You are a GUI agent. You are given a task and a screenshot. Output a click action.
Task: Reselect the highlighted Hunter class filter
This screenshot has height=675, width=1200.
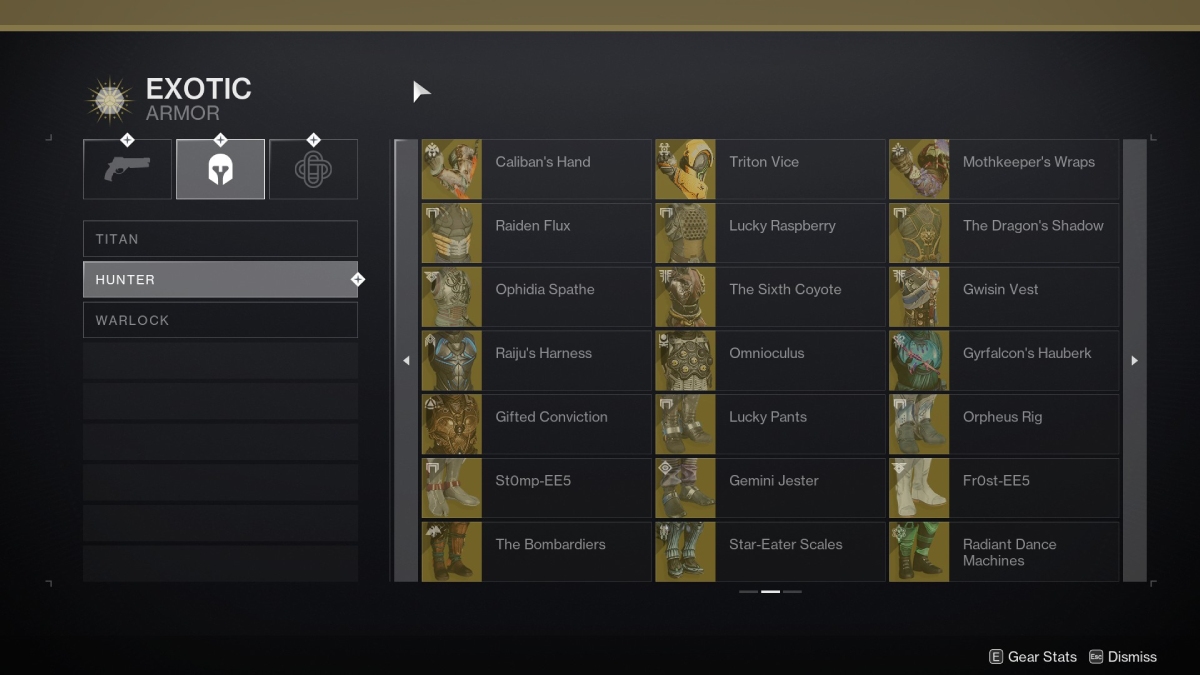220,279
